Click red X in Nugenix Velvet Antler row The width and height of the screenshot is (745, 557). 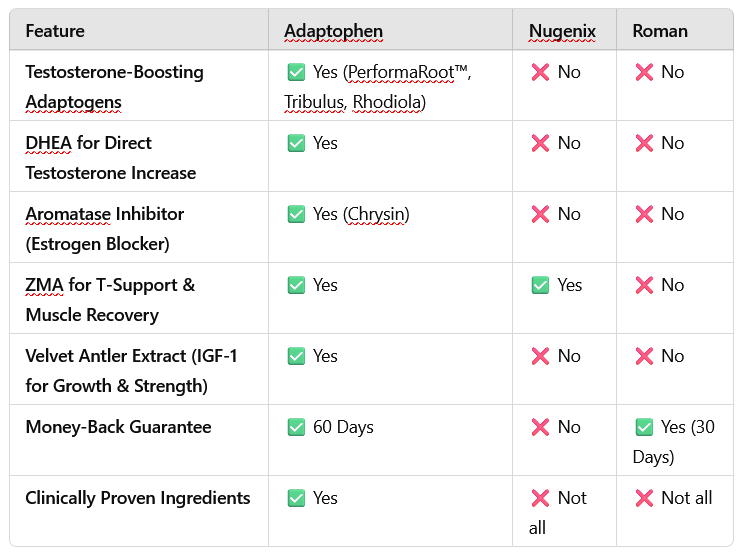click(x=540, y=356)
